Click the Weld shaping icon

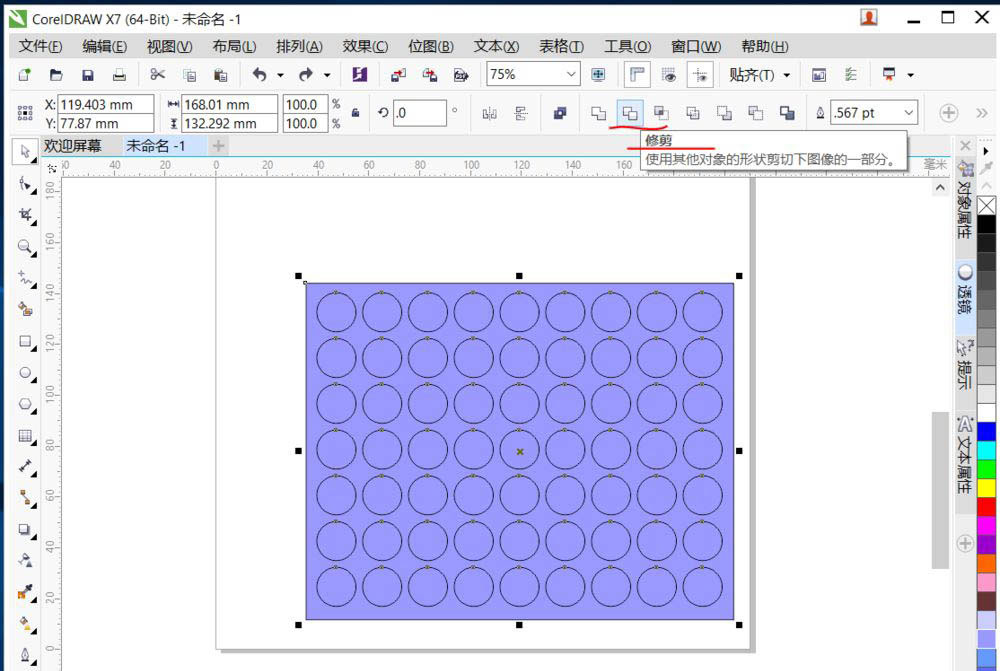598,113
